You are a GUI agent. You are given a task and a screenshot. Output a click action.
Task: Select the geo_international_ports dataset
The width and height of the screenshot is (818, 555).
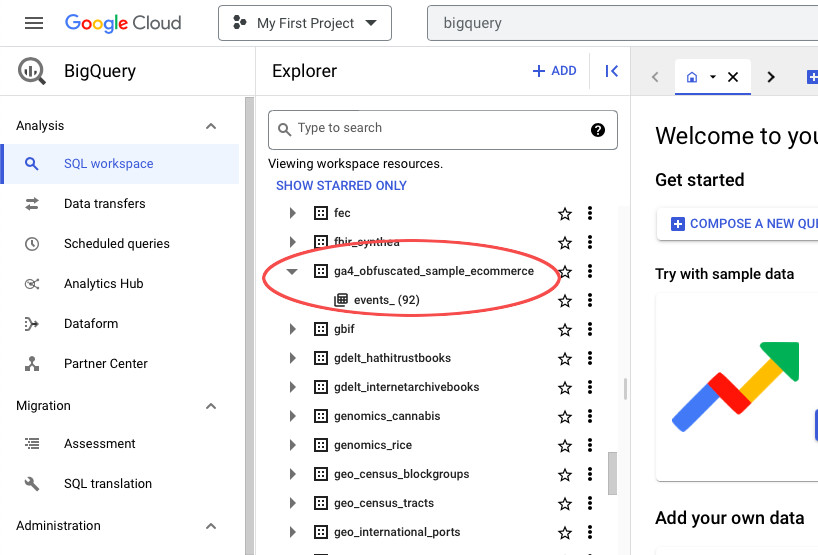pyautogui.click(x=397, y=532)
